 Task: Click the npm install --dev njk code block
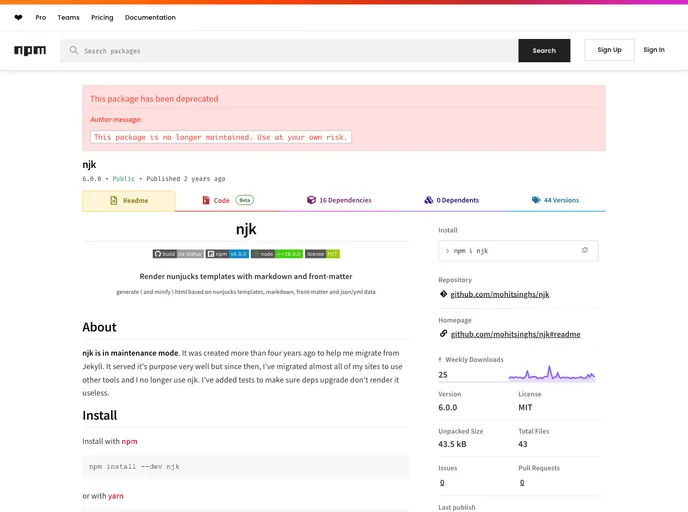[x=246, y=467]
